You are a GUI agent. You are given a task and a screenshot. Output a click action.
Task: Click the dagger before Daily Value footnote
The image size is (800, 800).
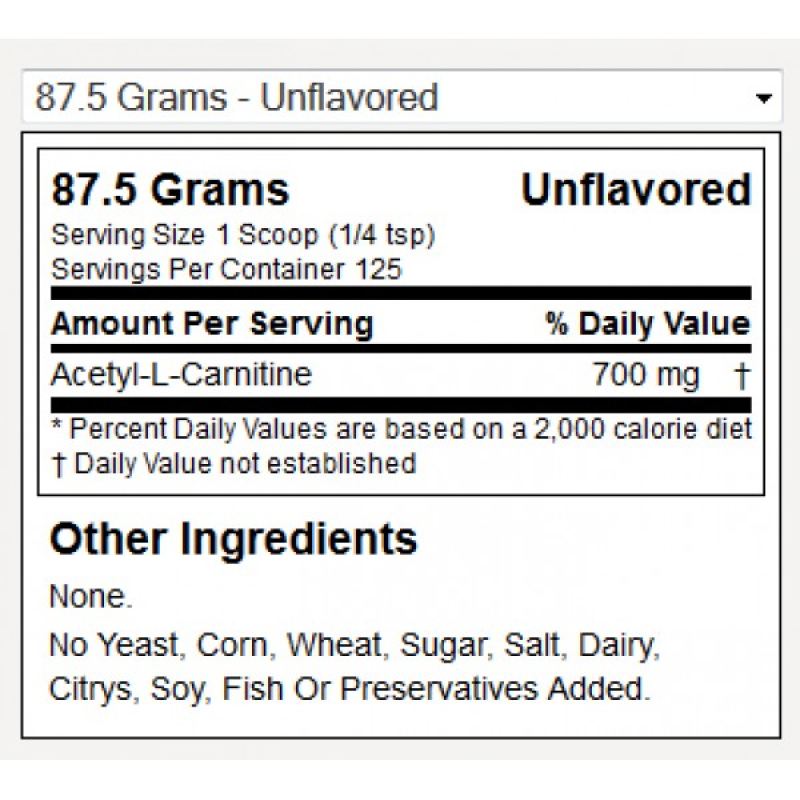[59, 464]
